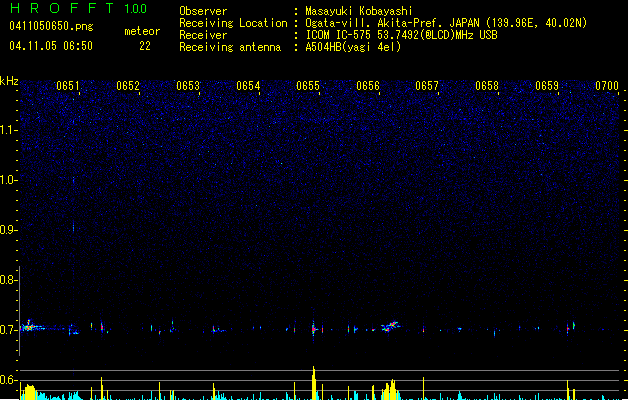
Task: Click the 0653 time marker
Action: (x=188, y=86)
